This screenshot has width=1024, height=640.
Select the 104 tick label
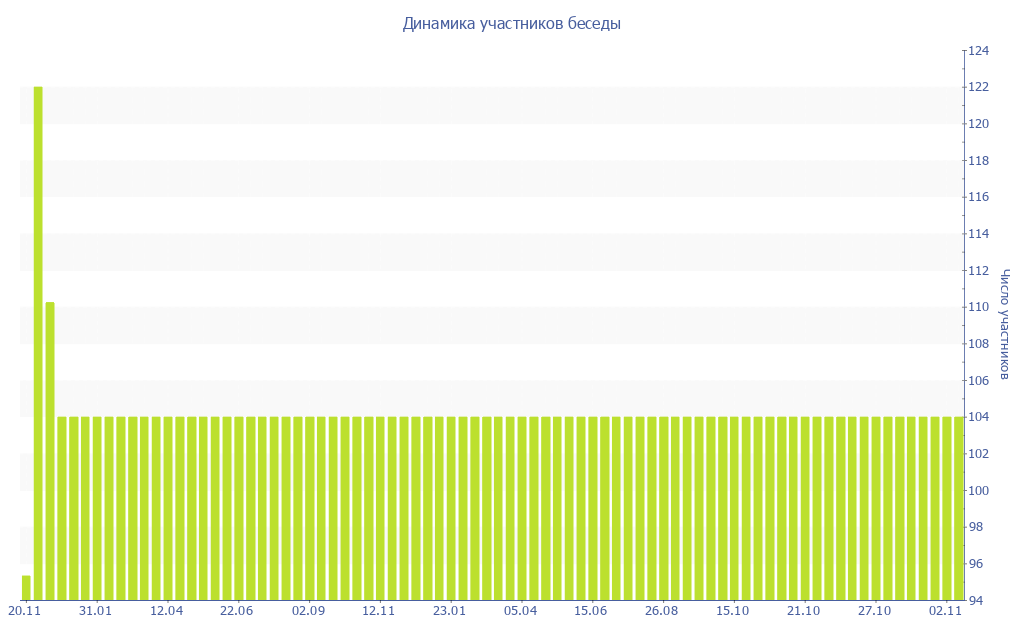(977, 417)
